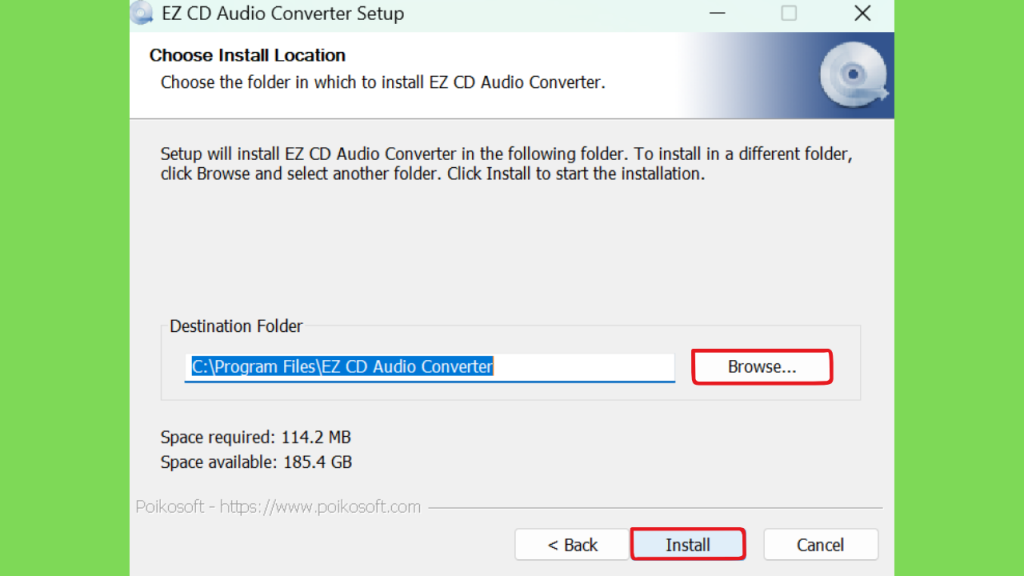Close the setup wizard window
1024x576 pixels.
862,14
